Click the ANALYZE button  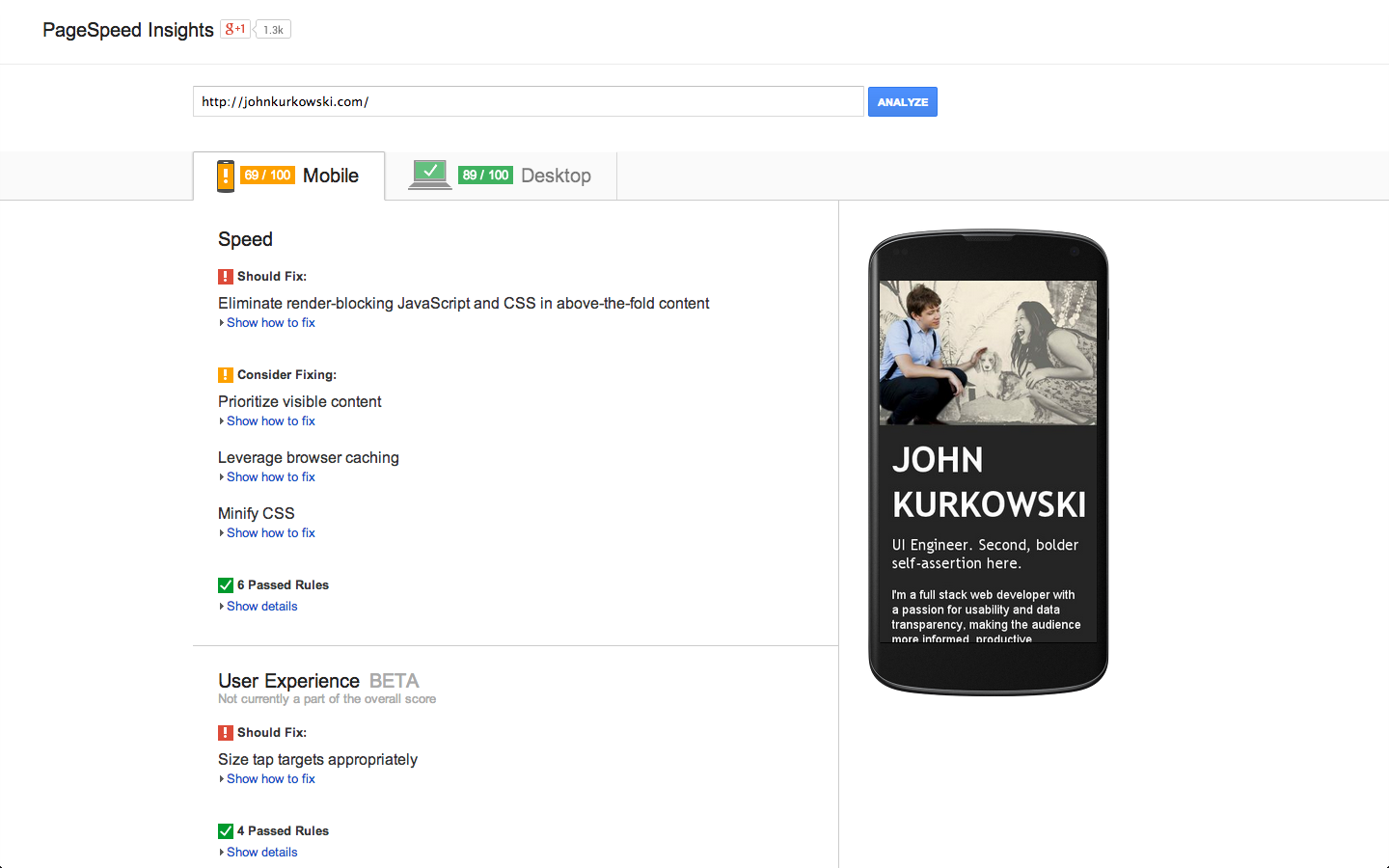tap(903, 101)
